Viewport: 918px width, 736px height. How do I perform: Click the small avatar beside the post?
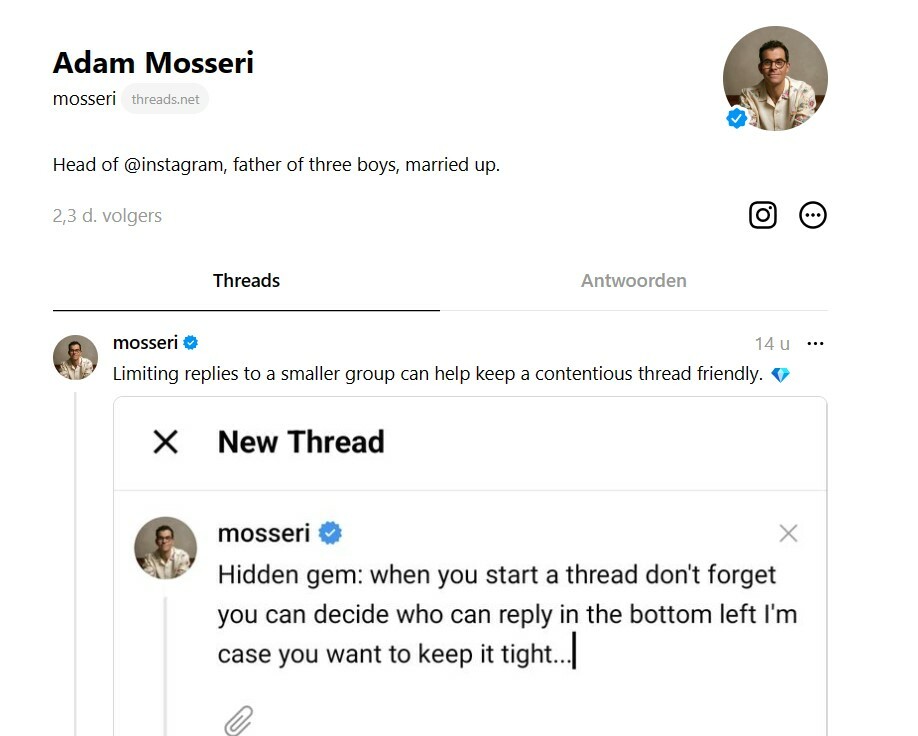coord(75,358)
